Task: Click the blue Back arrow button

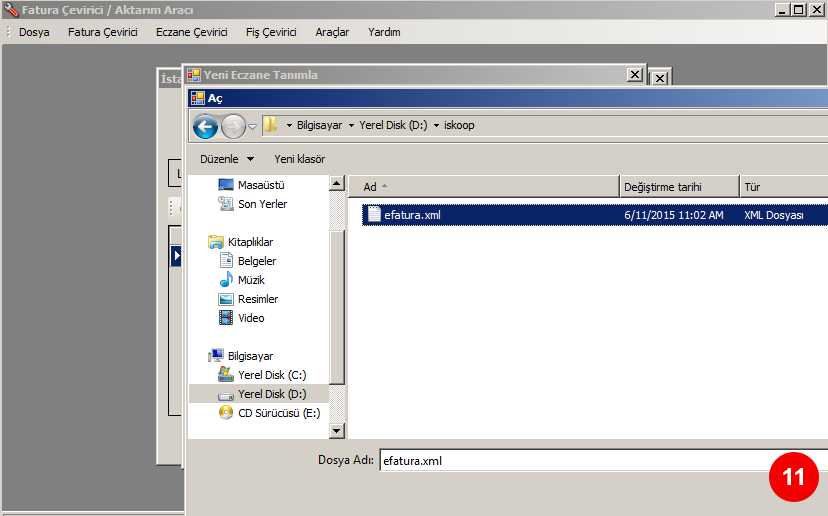Action: [x=206, y=126]
